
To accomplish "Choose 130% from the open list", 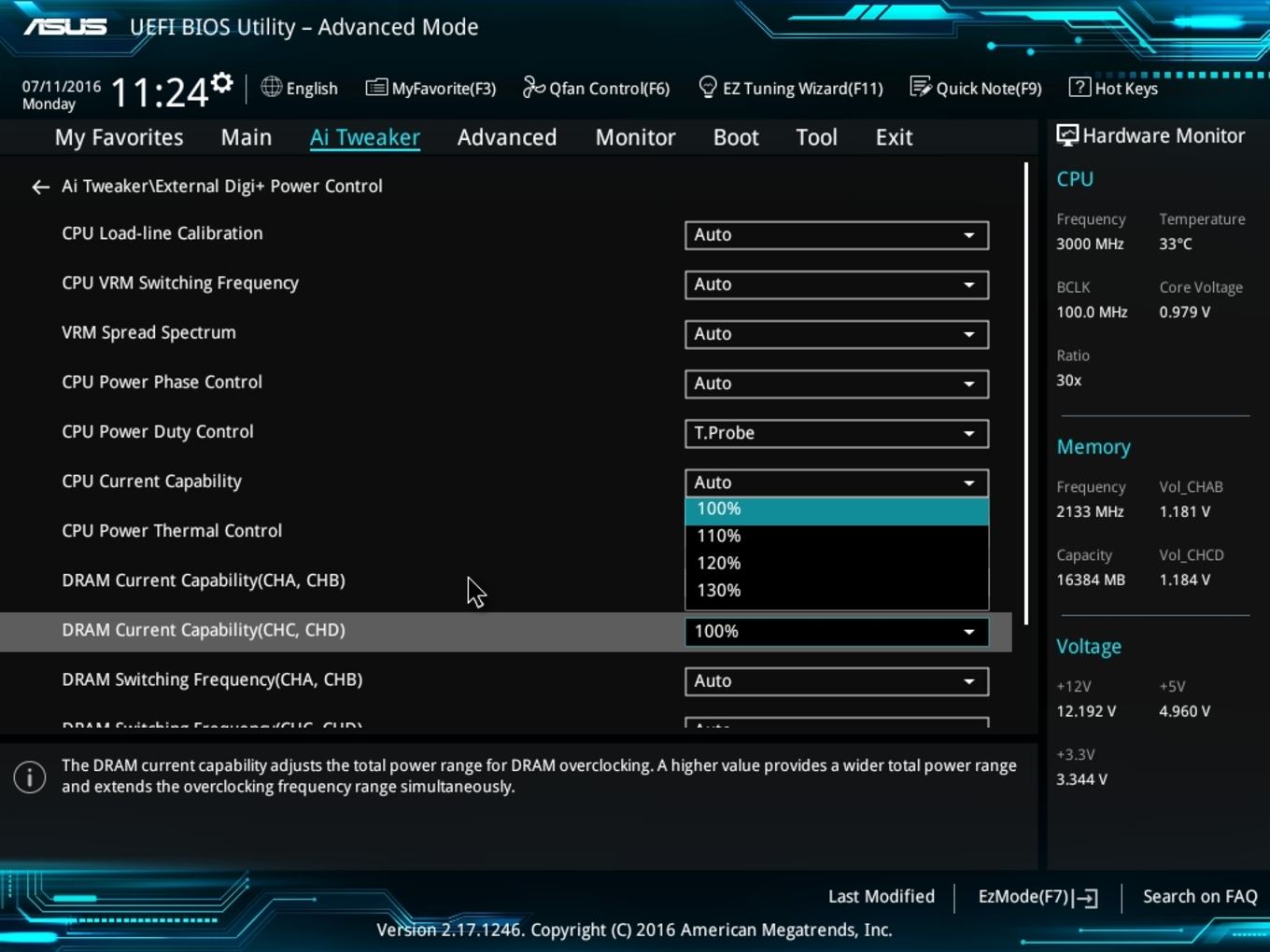I will click(837, 591).
